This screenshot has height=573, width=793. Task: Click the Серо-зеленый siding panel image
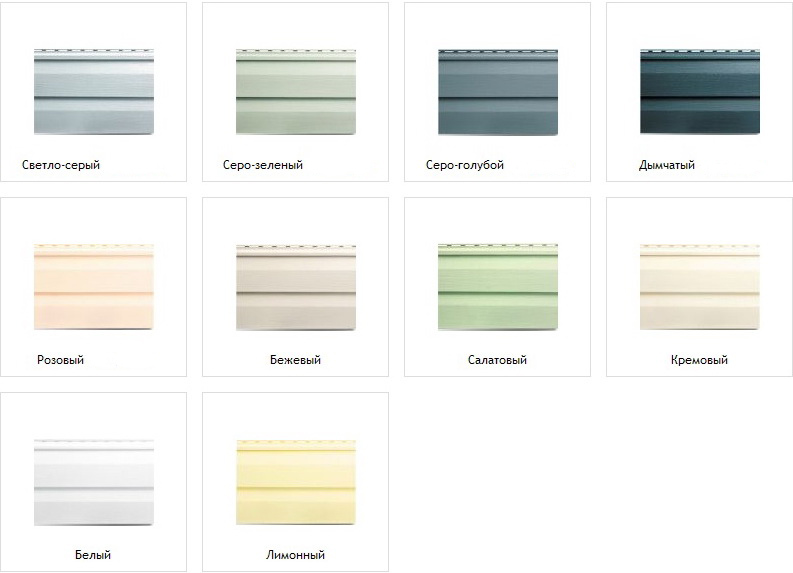[x=296, y=91]
